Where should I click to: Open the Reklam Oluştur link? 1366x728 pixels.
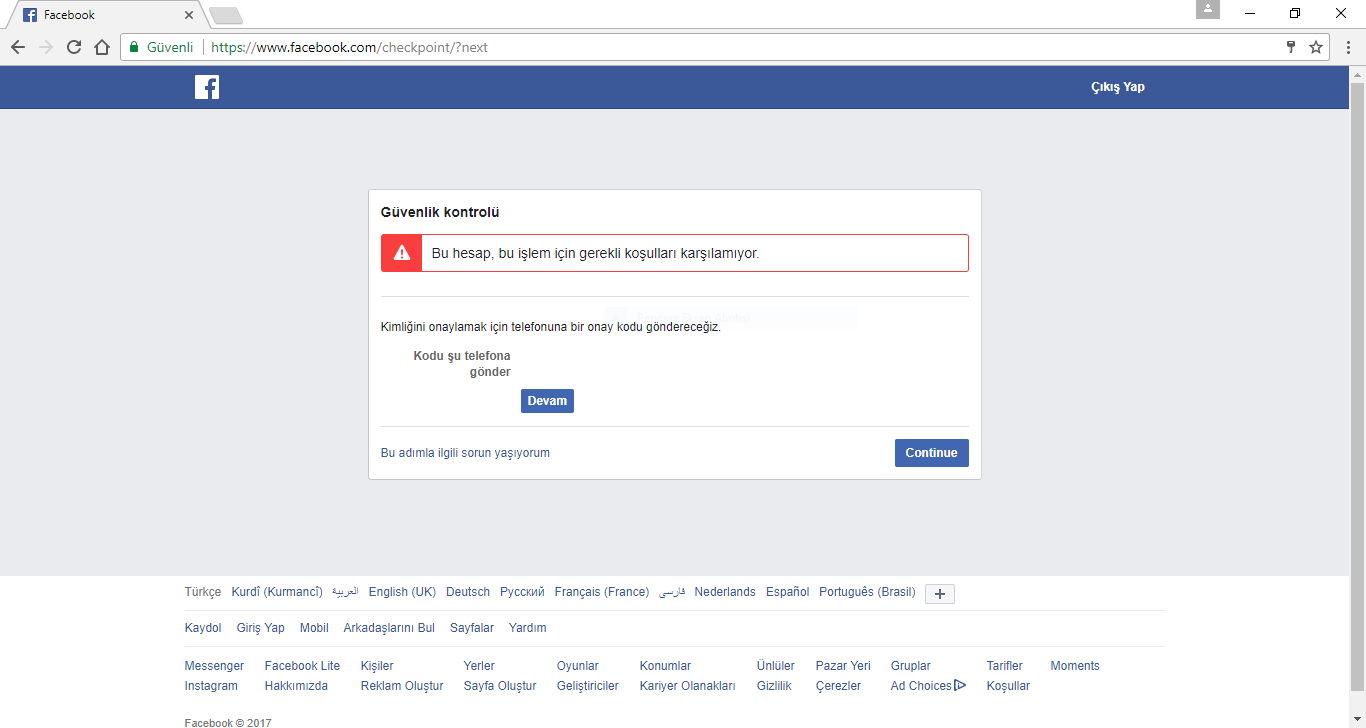coord(402,686)
